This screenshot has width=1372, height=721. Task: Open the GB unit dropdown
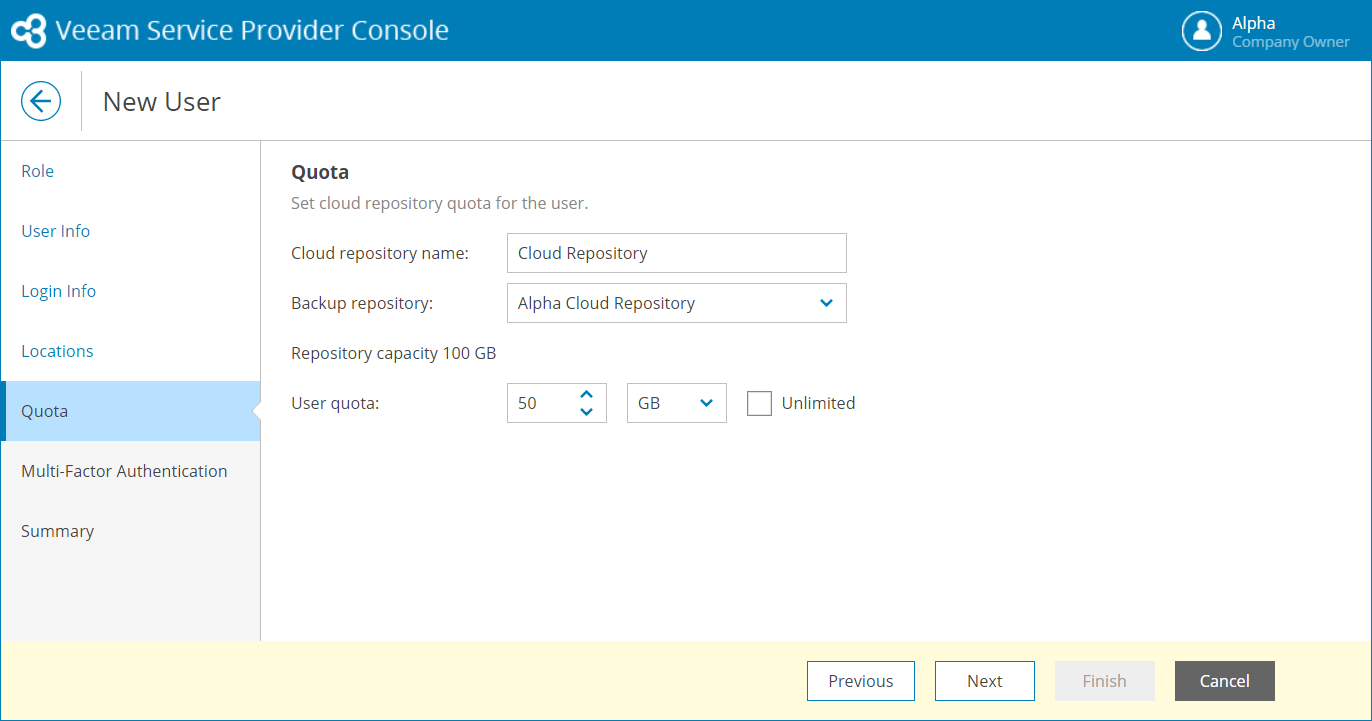point(677,403)
